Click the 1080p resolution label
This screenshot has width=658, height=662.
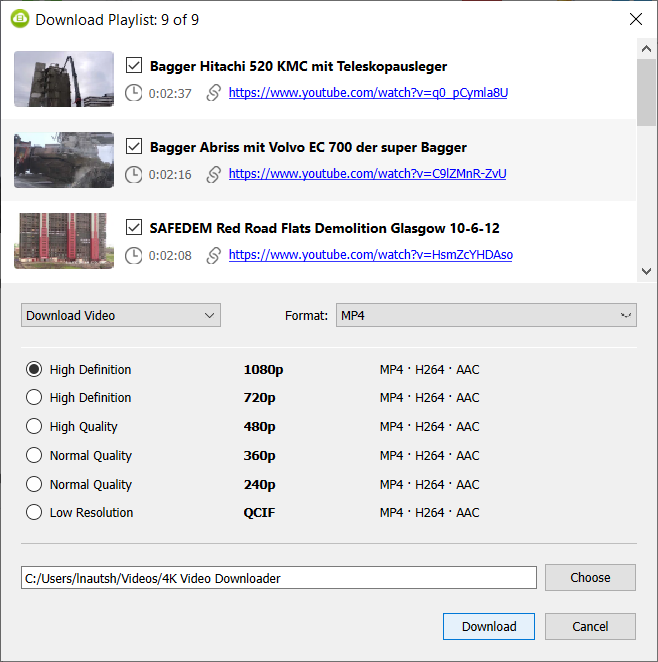(263, 370)
